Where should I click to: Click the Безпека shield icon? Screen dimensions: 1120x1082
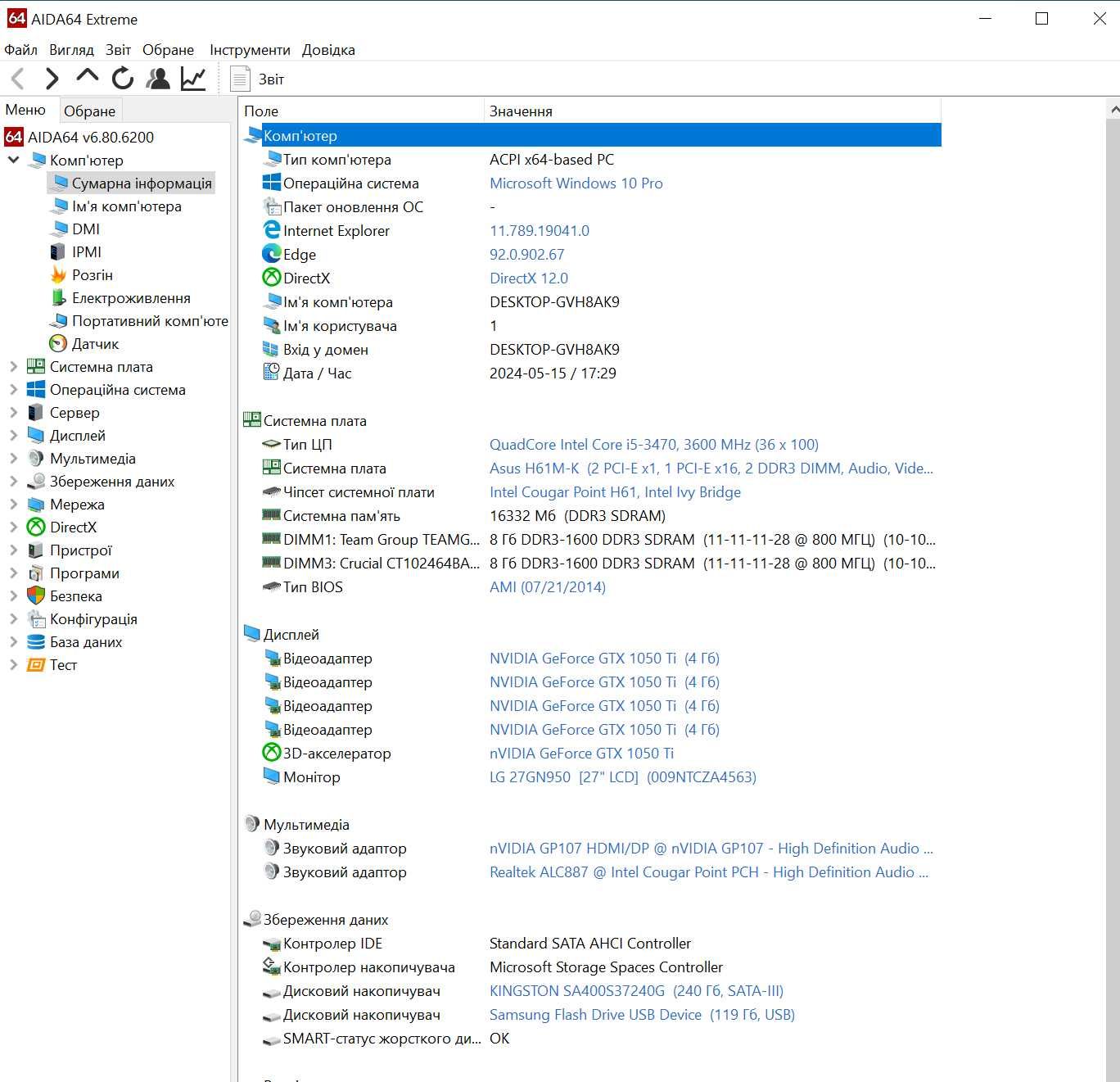(36, 596)
